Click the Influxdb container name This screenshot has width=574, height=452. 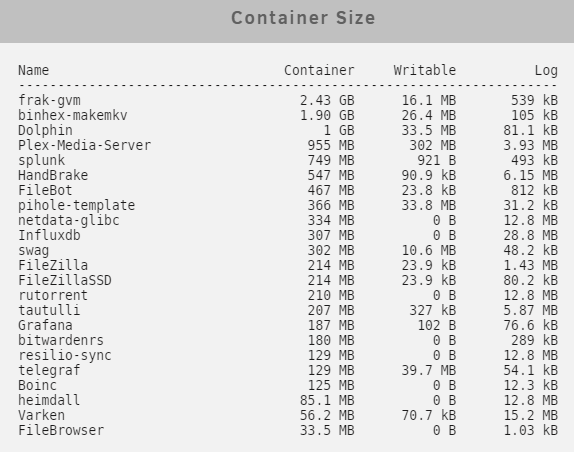[x=49, y=235]
